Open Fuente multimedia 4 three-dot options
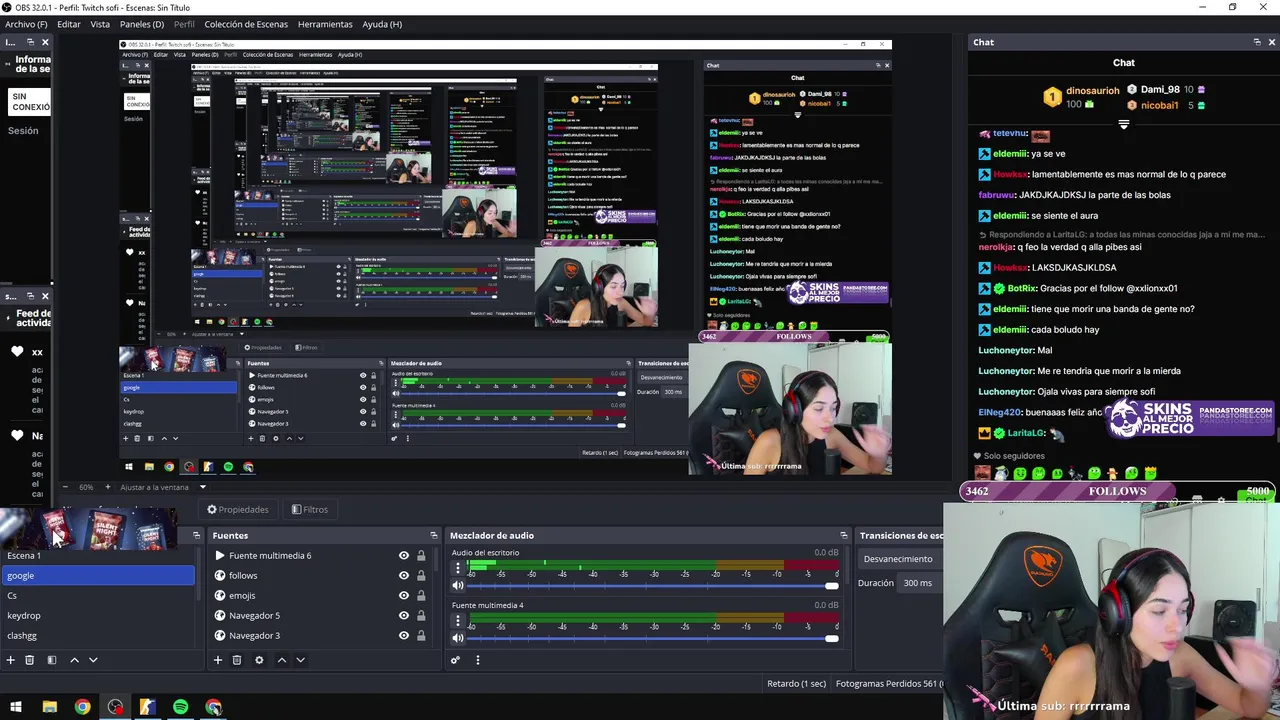 [458, 621]
